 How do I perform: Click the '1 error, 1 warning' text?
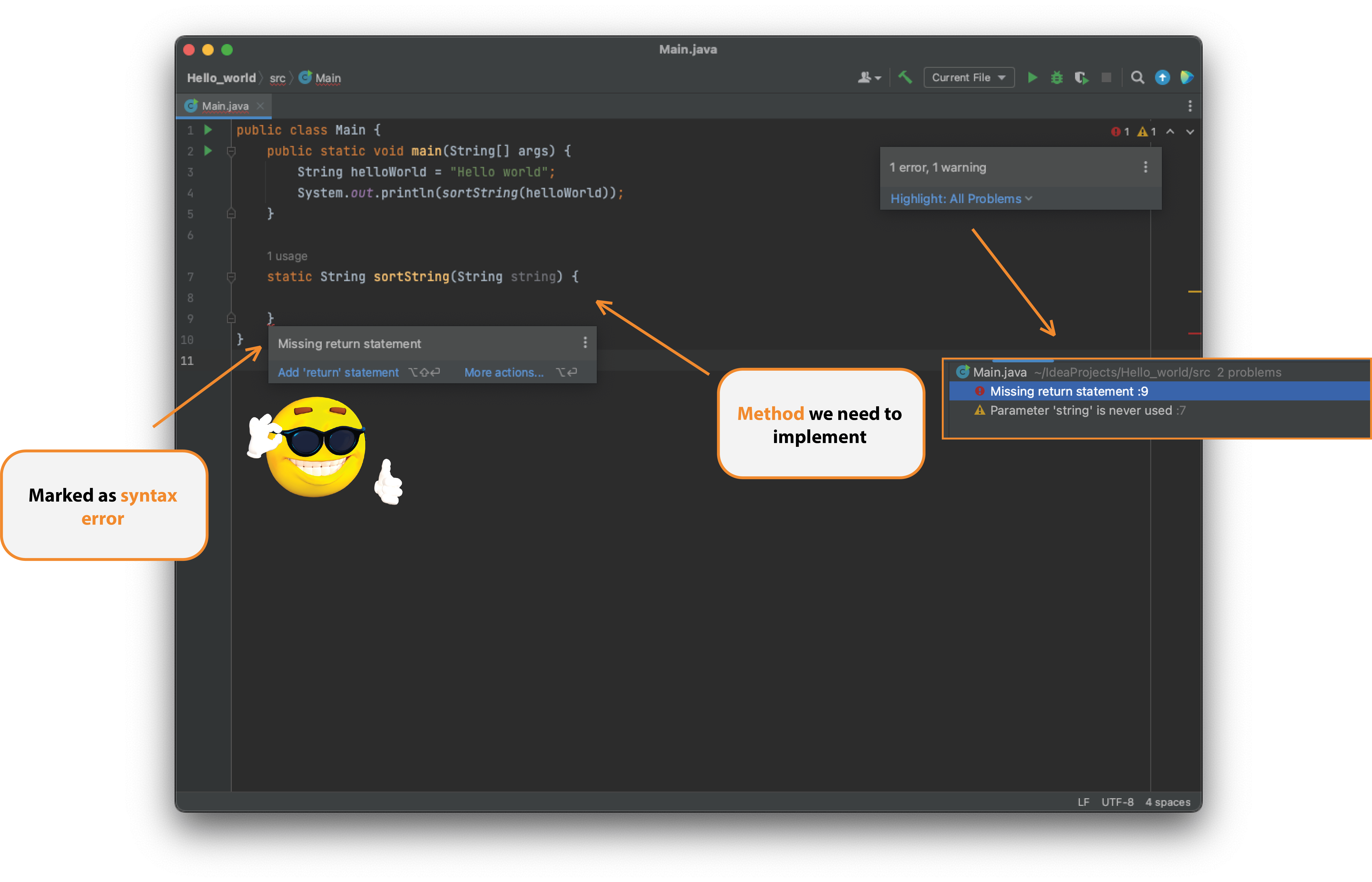938,167
